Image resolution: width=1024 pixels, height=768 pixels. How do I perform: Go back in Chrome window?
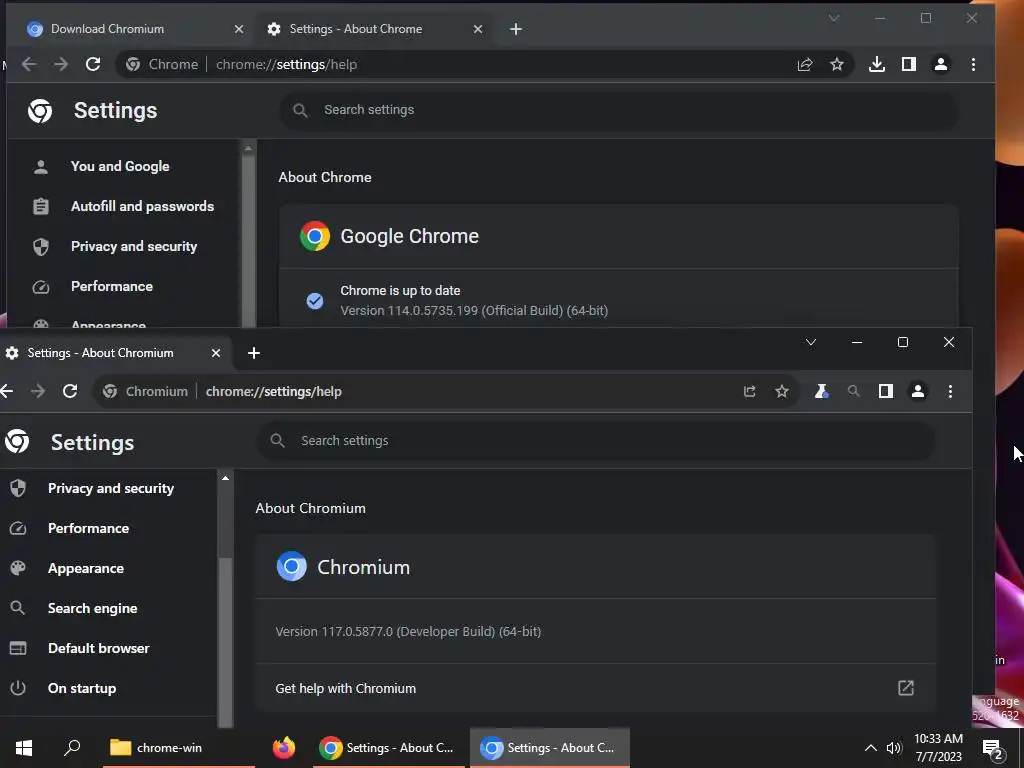[29, 64]
